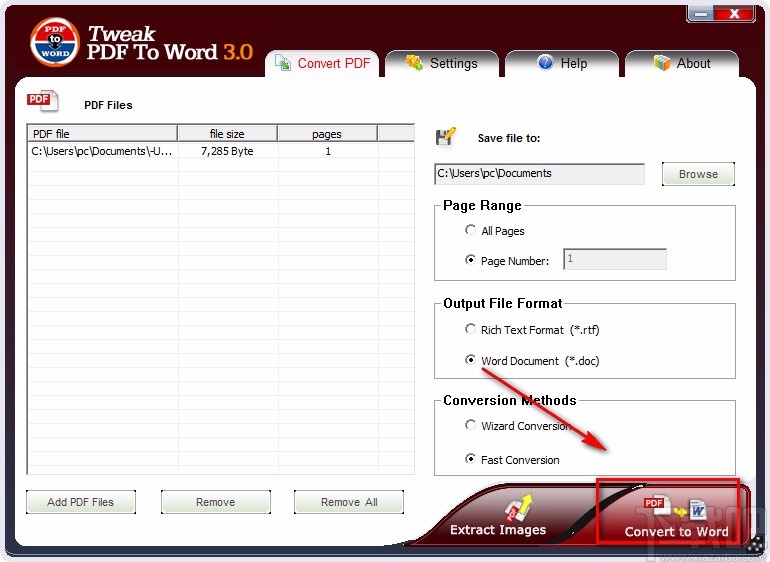Viewport: 770px width, 562px height.
Task: Select Wizard Conversion method
Action: (470, 425)
